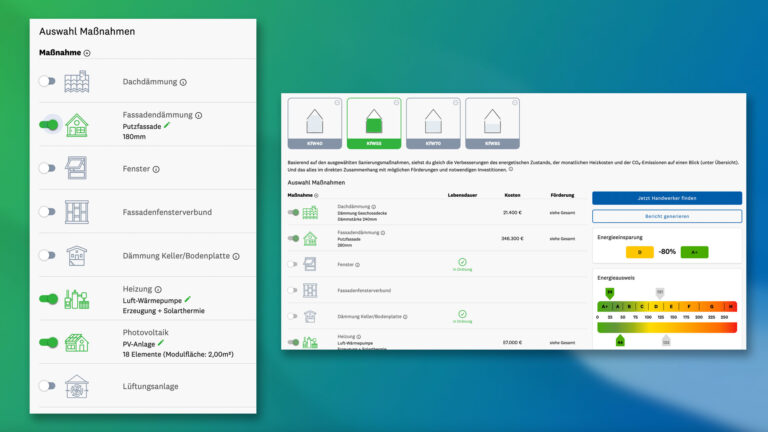This screenshot has height=432, width=768.
Task: Click green heating icon beside Heizung, enlarged list
Action: coord(77,299)
